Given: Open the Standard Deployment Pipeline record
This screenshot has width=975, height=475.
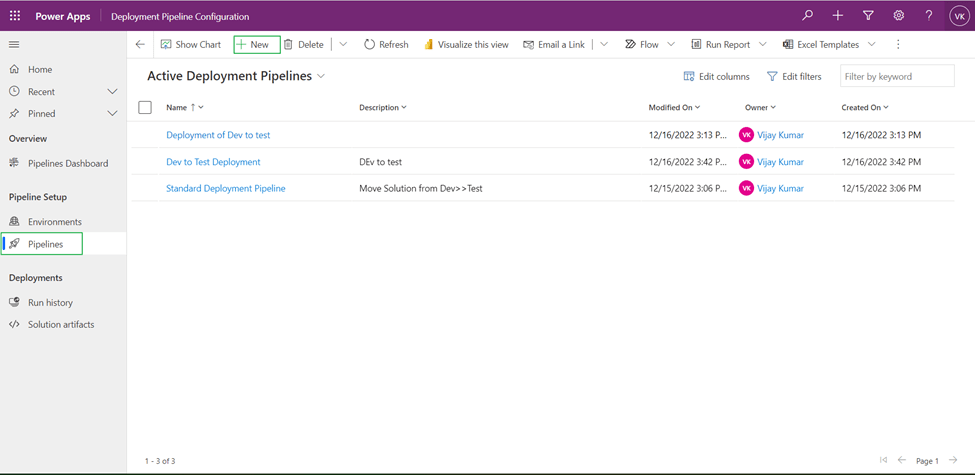Looking at the screenshot, I should (x=225, y=188).
